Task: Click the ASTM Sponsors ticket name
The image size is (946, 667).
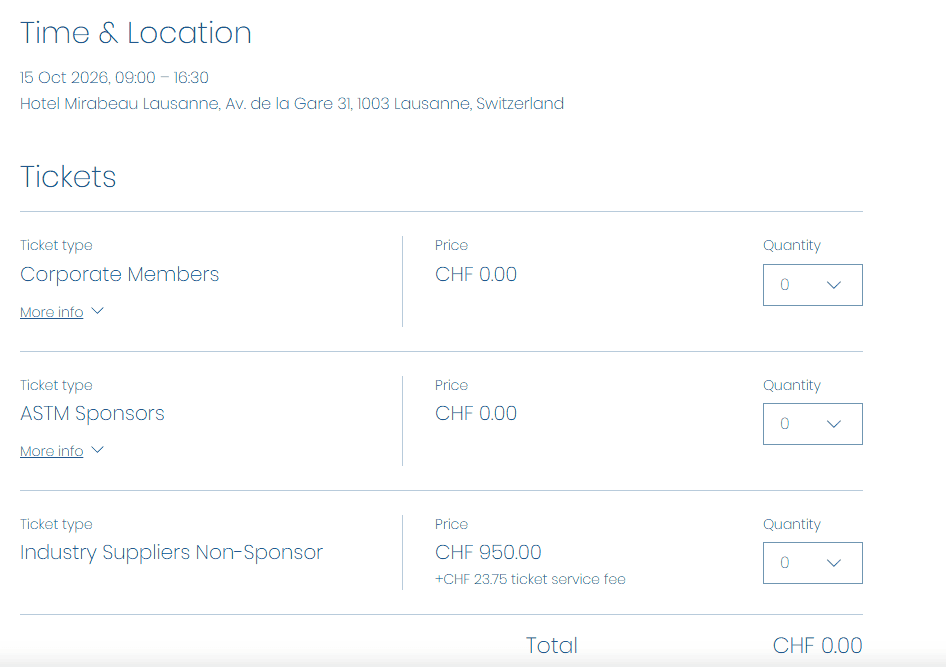Action: click(92, 414)
